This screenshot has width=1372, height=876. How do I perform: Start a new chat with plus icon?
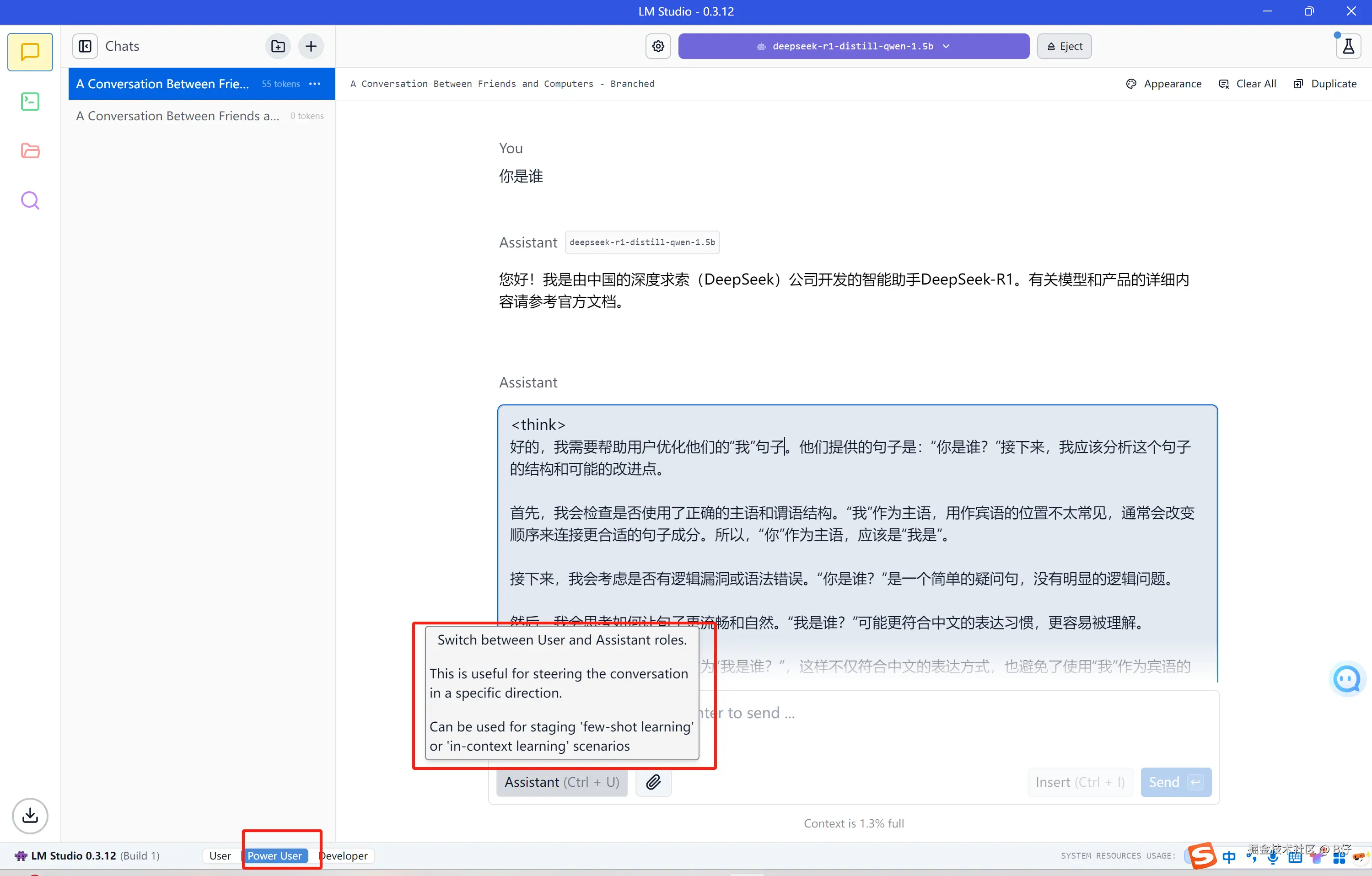pyautogui.click(x=311, y=46)
